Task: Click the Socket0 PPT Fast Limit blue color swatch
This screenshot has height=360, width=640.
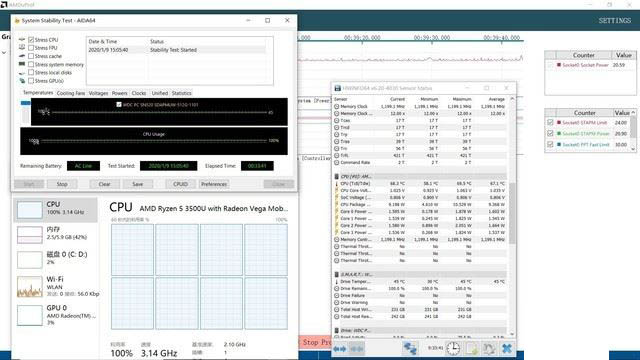Action: pos(559,144)
